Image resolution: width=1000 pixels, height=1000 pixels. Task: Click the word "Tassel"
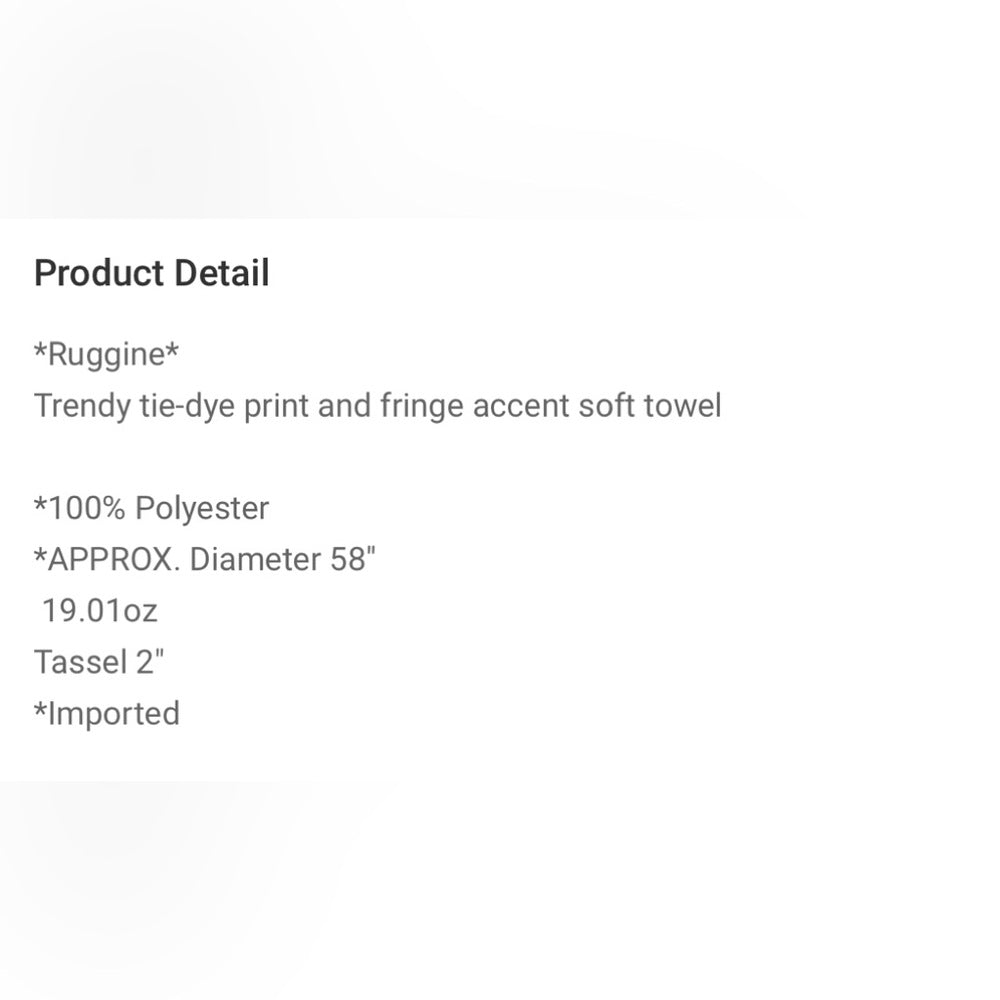click(78, 662)
